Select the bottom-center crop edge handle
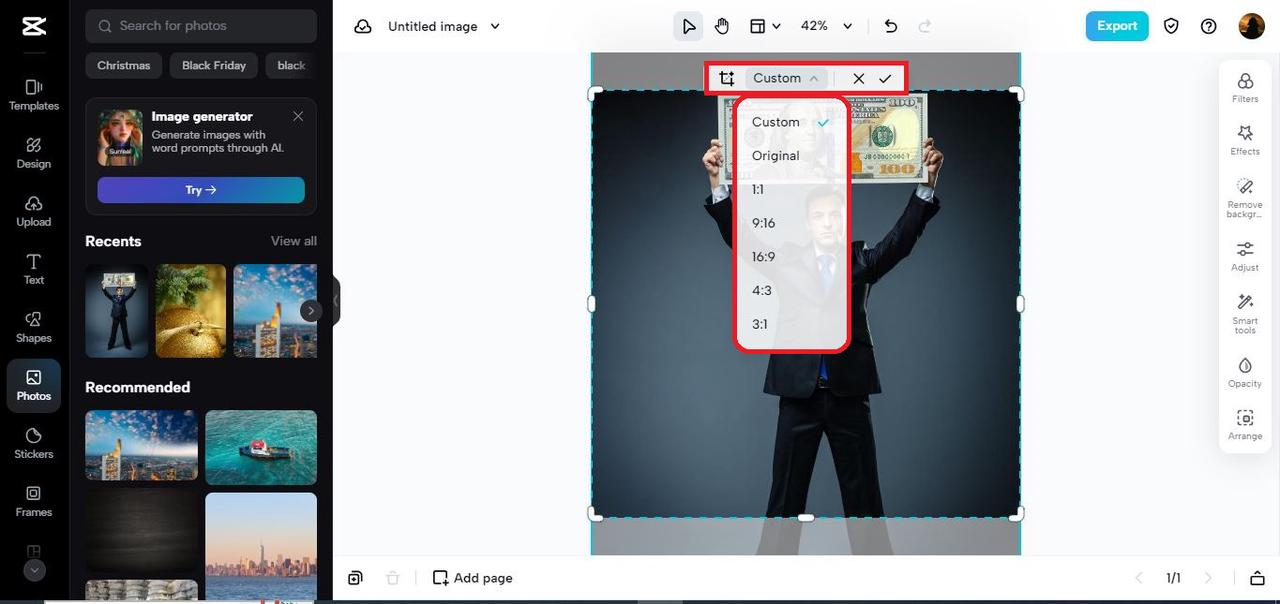 (x=806, y=517)
